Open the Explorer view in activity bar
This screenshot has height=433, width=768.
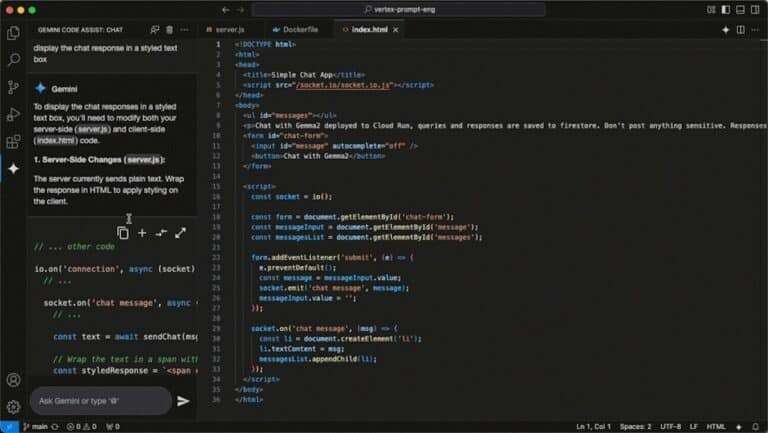tap(14, 33)
